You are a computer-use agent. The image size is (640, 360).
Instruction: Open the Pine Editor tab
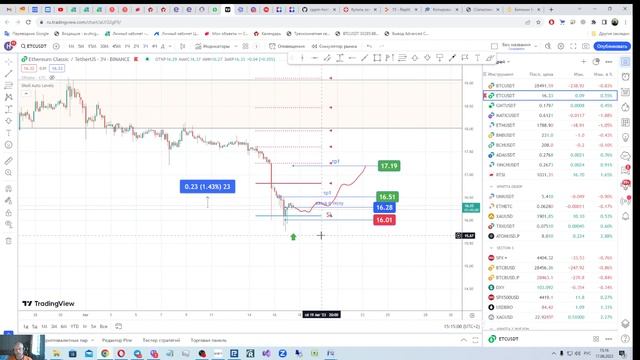pos(117,340)
